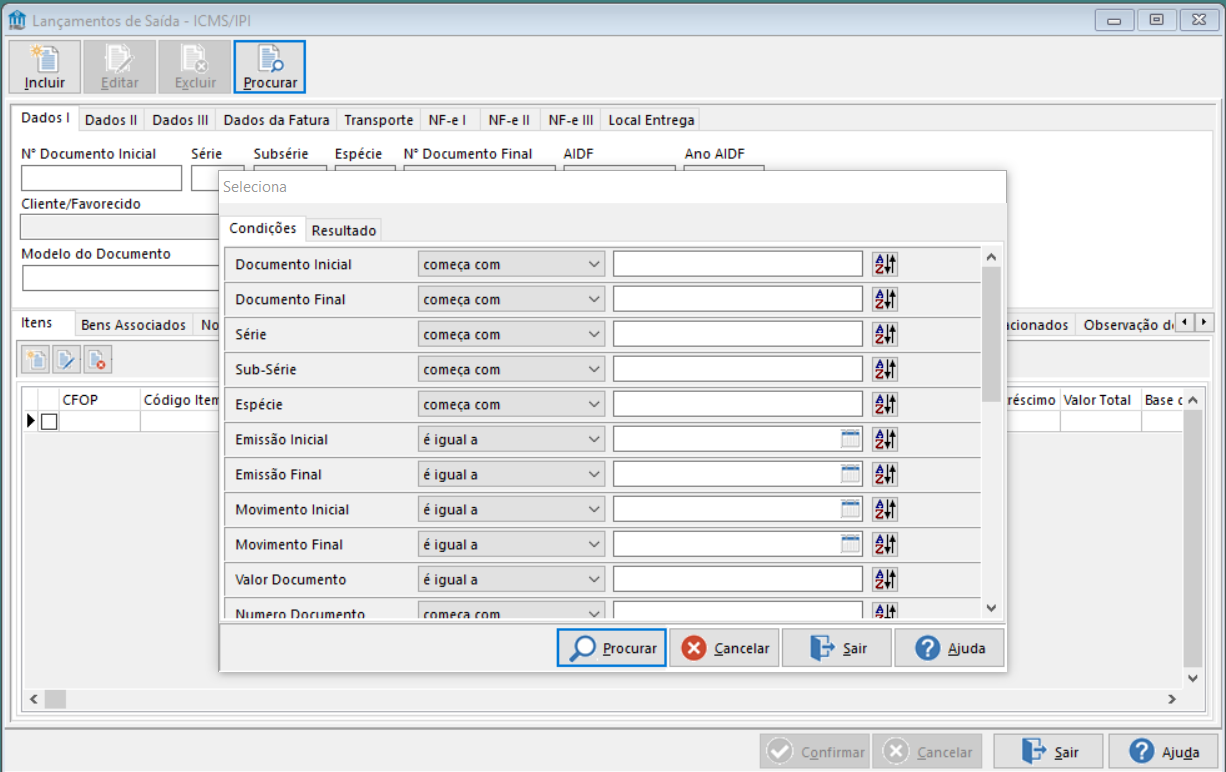Open calendar picker for Movimento Final
This screenshot has height=772, width=1226.
tap(851, 544)
